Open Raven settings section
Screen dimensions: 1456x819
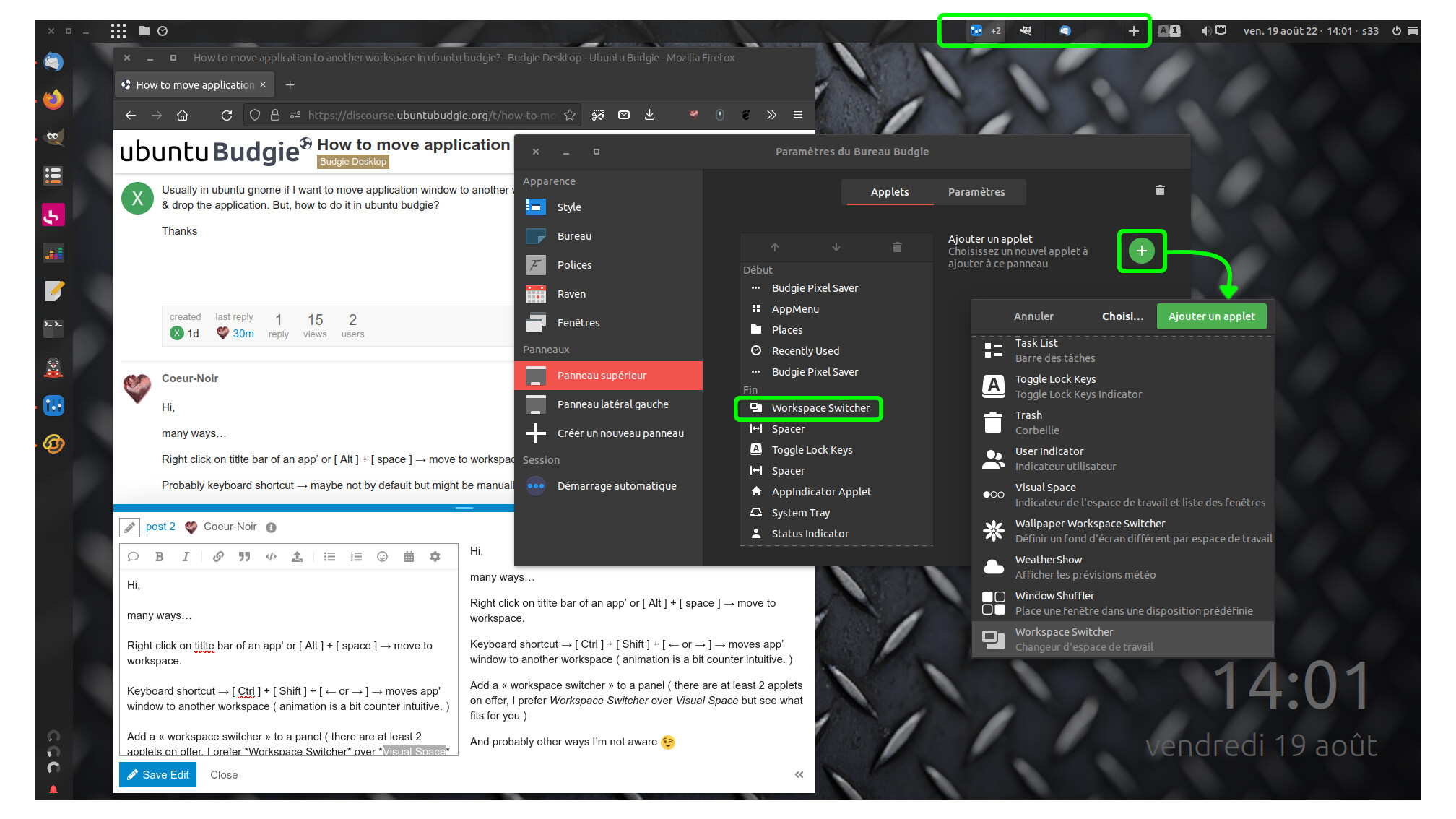608,294
